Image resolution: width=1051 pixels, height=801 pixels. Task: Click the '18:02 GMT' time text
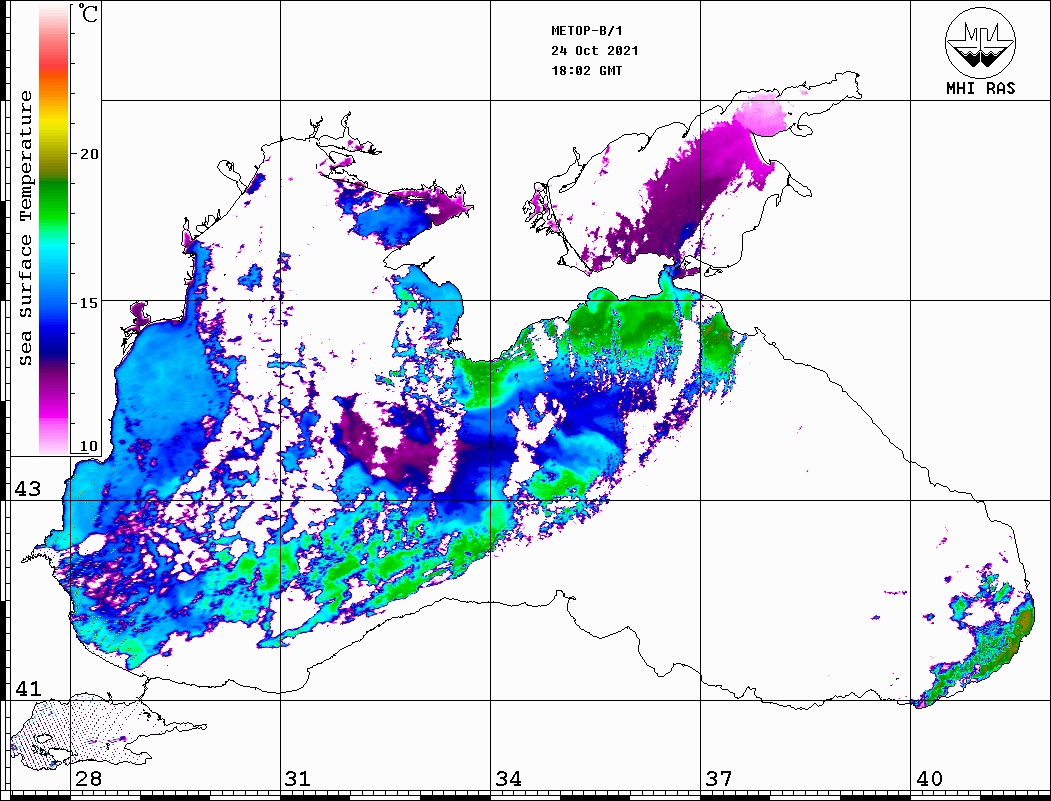click(586, 70)
